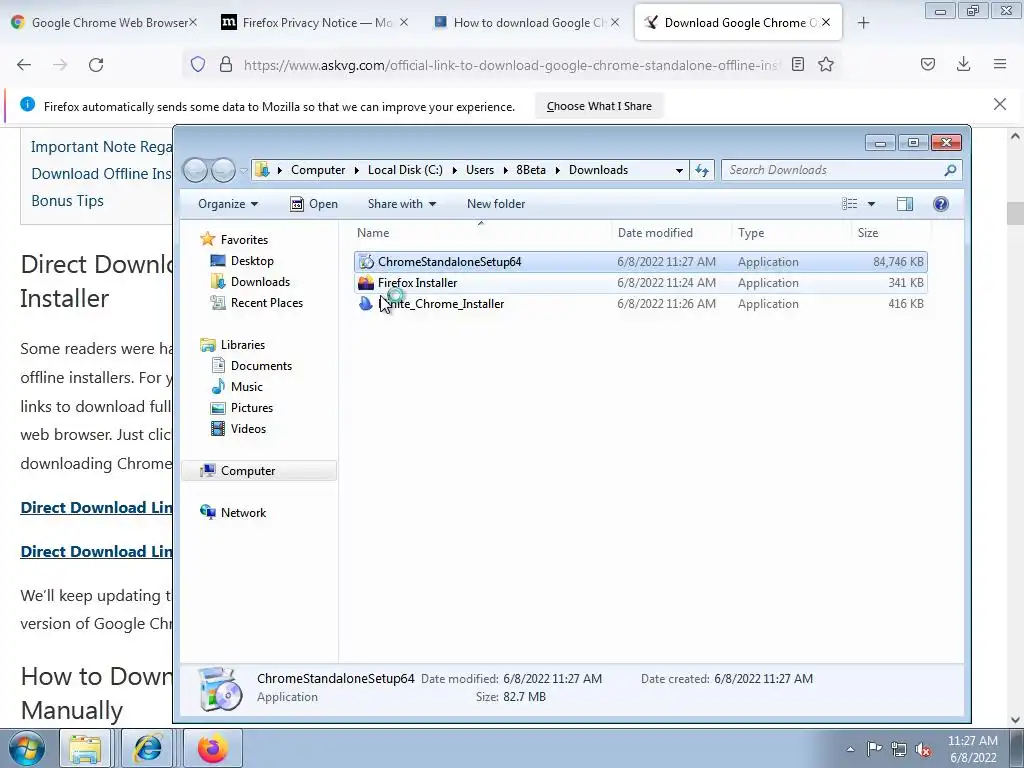Select ChromeStandaloneSetup64 file
This screenshot has height=768, width=1024.
click(640, 262)
